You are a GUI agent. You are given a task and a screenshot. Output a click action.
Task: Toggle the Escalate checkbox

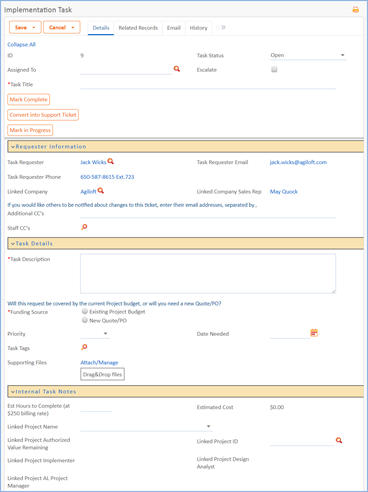pyautogui.click(x=274, y=69)
